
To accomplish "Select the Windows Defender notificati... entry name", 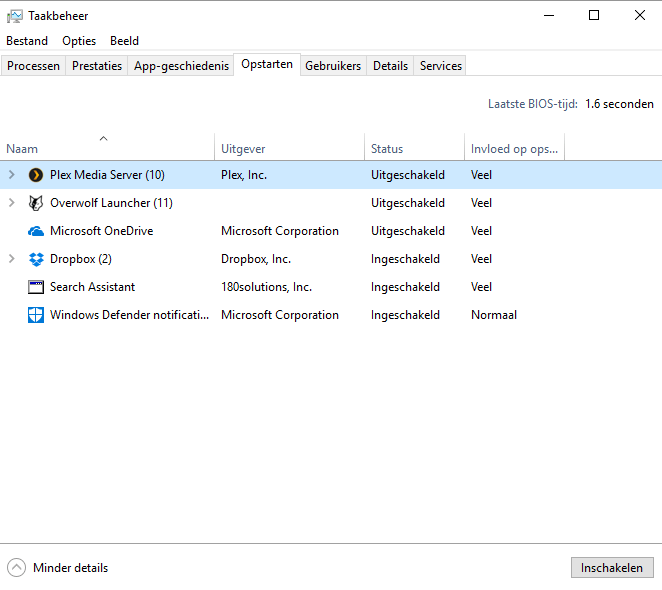I will (129, 315).
